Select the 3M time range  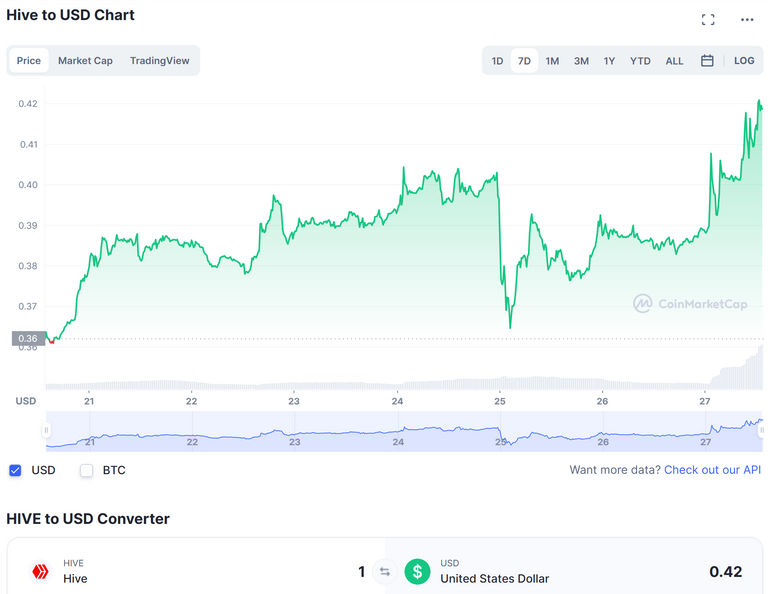pos(581,61)
